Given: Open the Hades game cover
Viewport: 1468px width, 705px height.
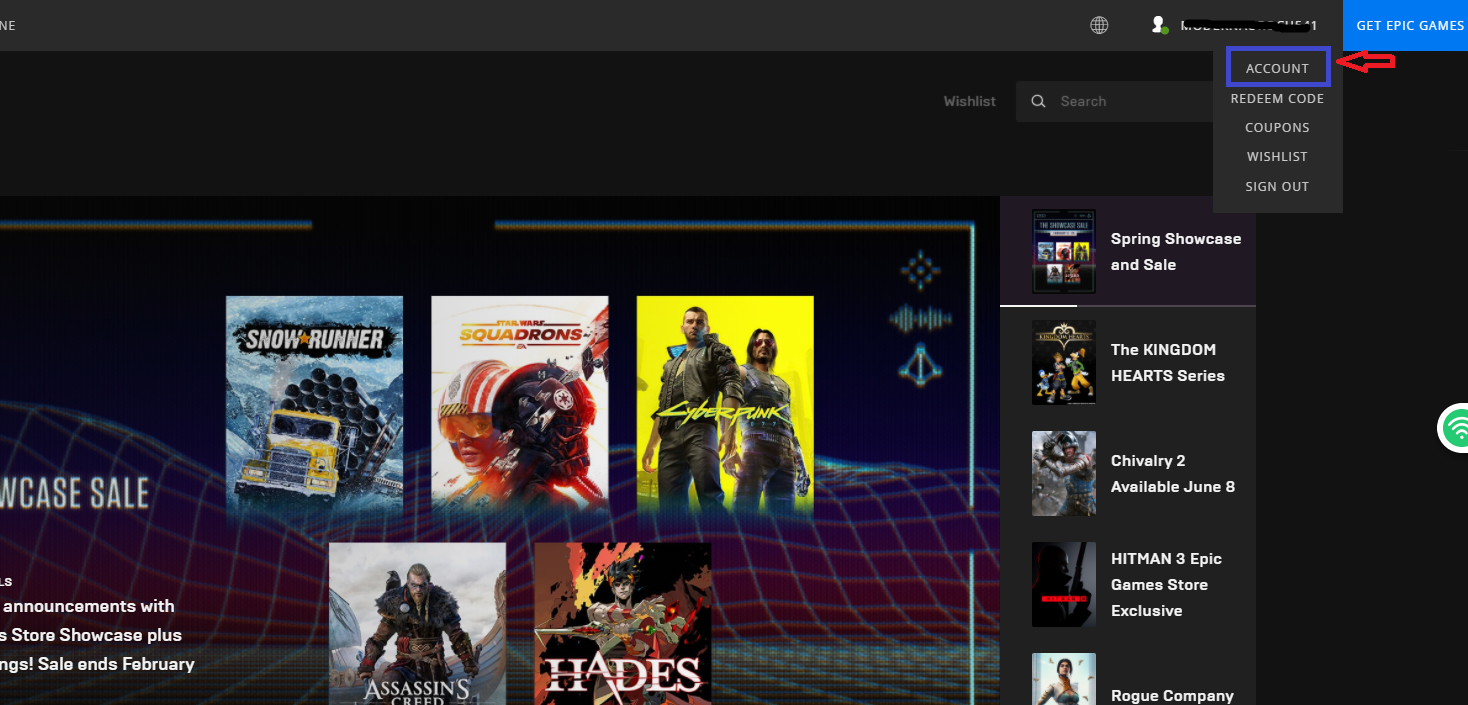Looking at the screenshot, I should [x=623, y=624].
